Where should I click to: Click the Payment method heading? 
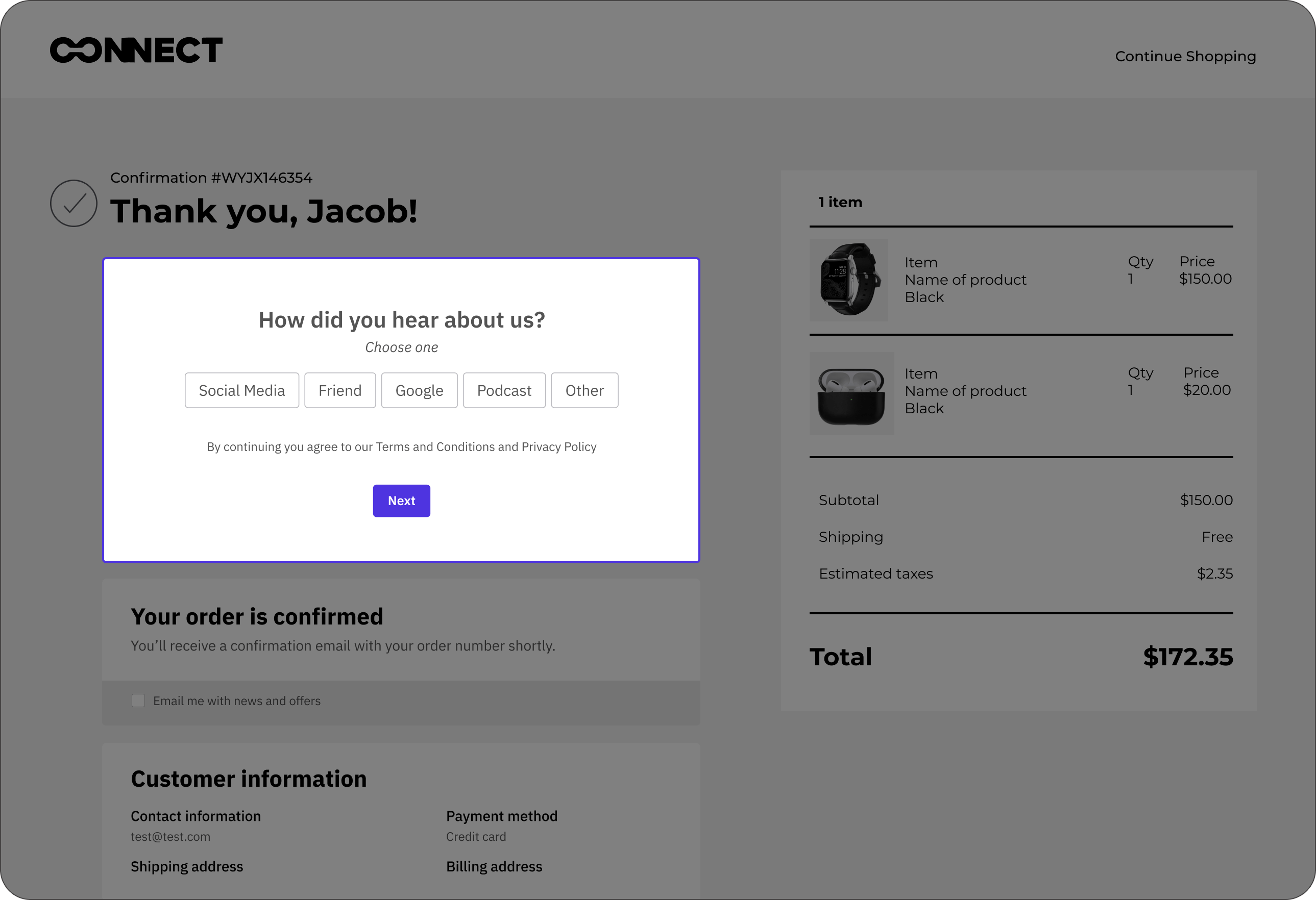[x=502, y=816]
